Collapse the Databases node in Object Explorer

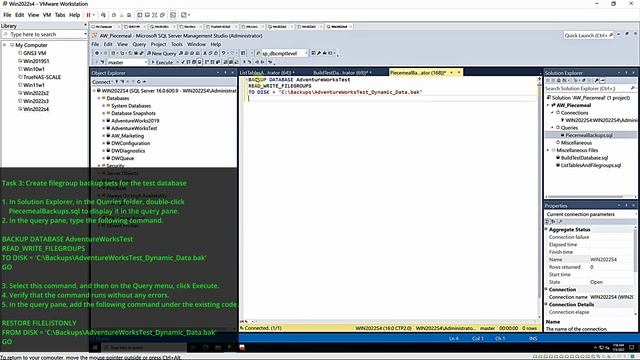pyautogui.click(x=99, y=98)
